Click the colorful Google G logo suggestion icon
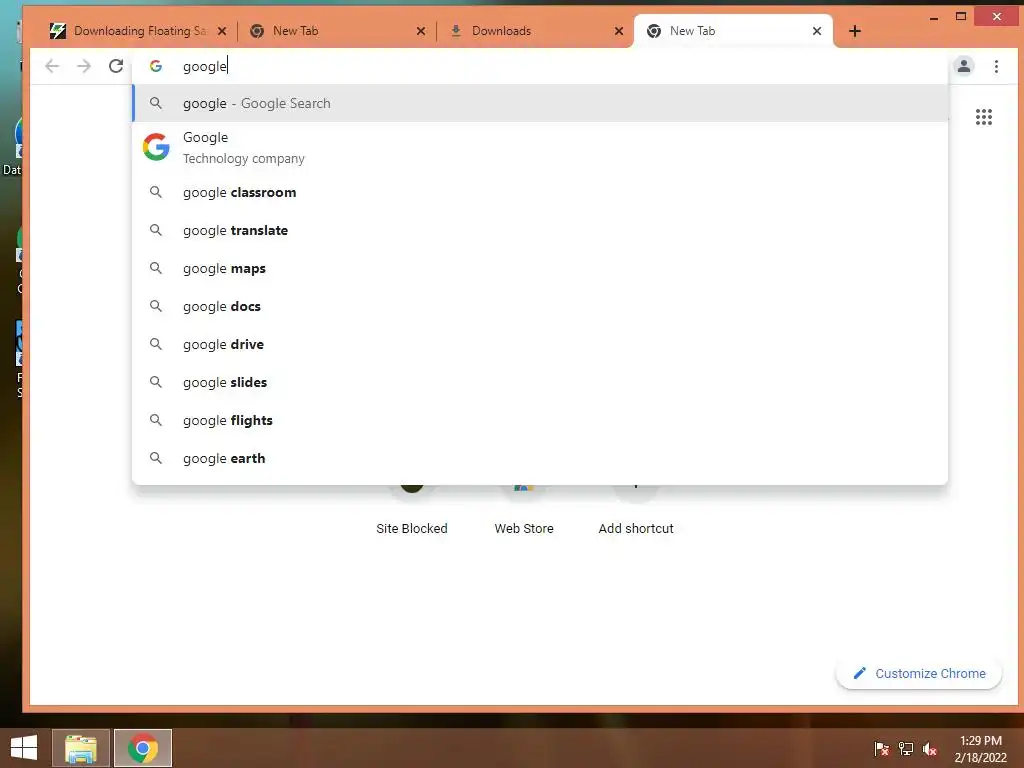 pos(156,147)
